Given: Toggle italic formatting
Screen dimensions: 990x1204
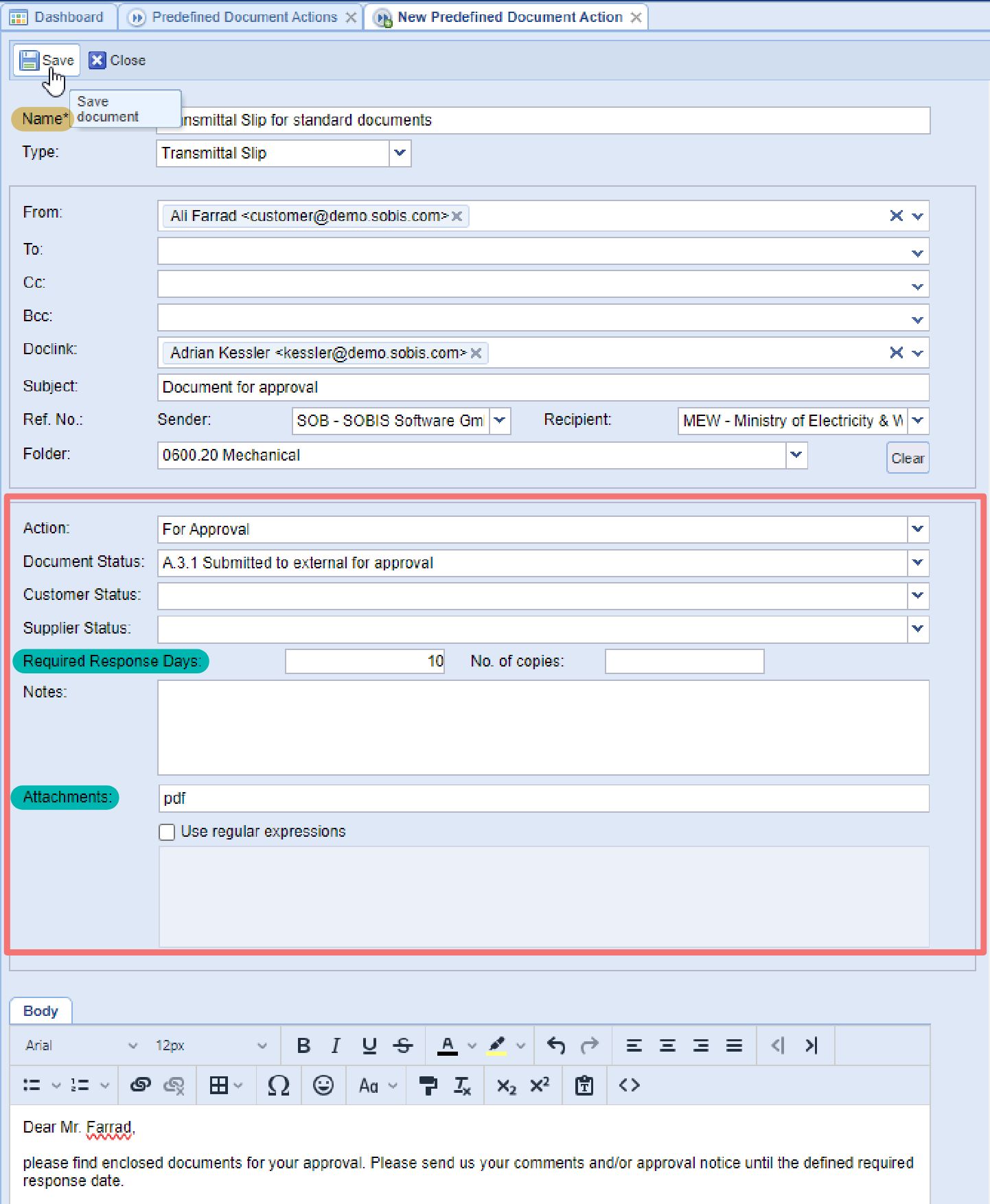Looking at the screenshot, I should click(336, 1045).
